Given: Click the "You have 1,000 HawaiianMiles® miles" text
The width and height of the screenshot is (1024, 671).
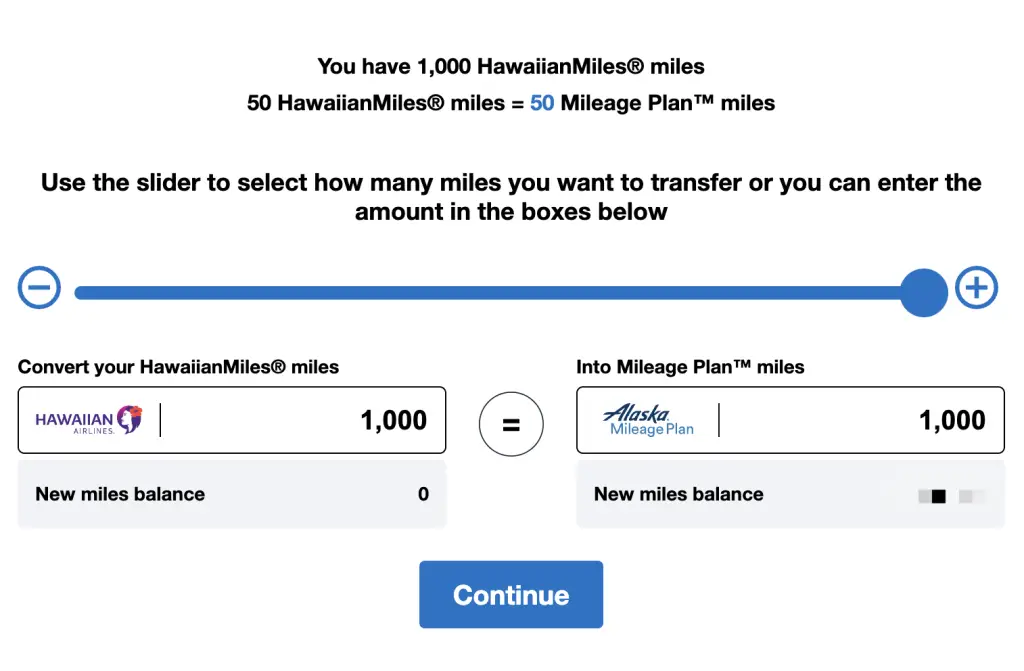Looking at the screenshot, I should (x=511, y=67).
